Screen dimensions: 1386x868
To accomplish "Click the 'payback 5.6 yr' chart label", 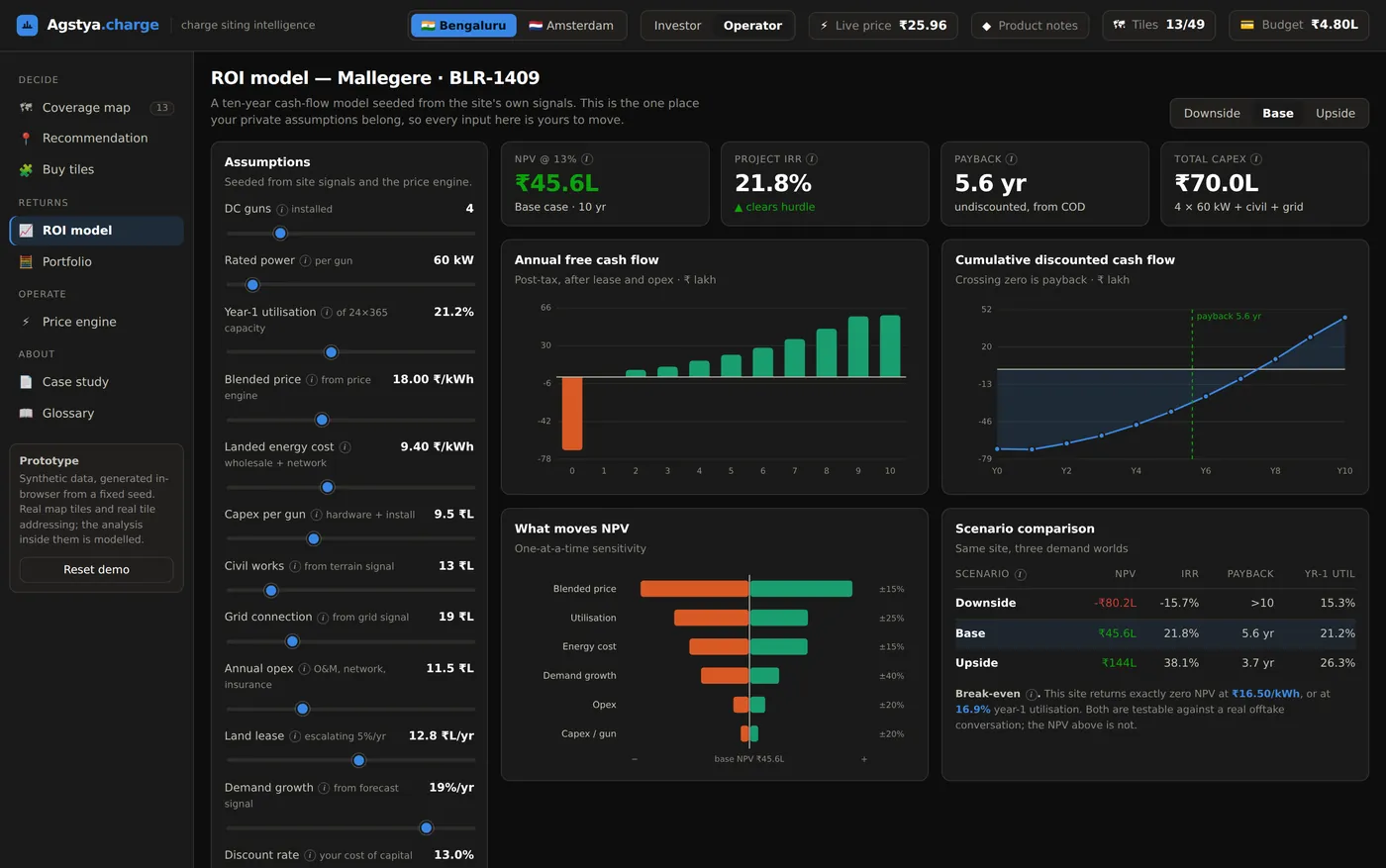I will pyautogui.click(x=1229, y=317).
